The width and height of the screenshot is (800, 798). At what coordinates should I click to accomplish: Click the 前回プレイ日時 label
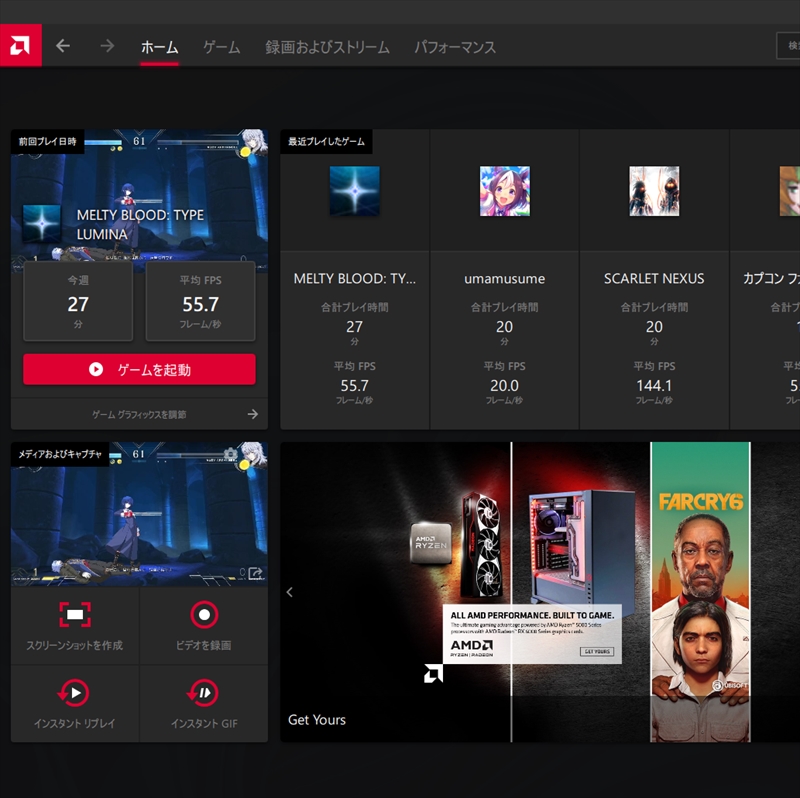(x=47, y=141)
